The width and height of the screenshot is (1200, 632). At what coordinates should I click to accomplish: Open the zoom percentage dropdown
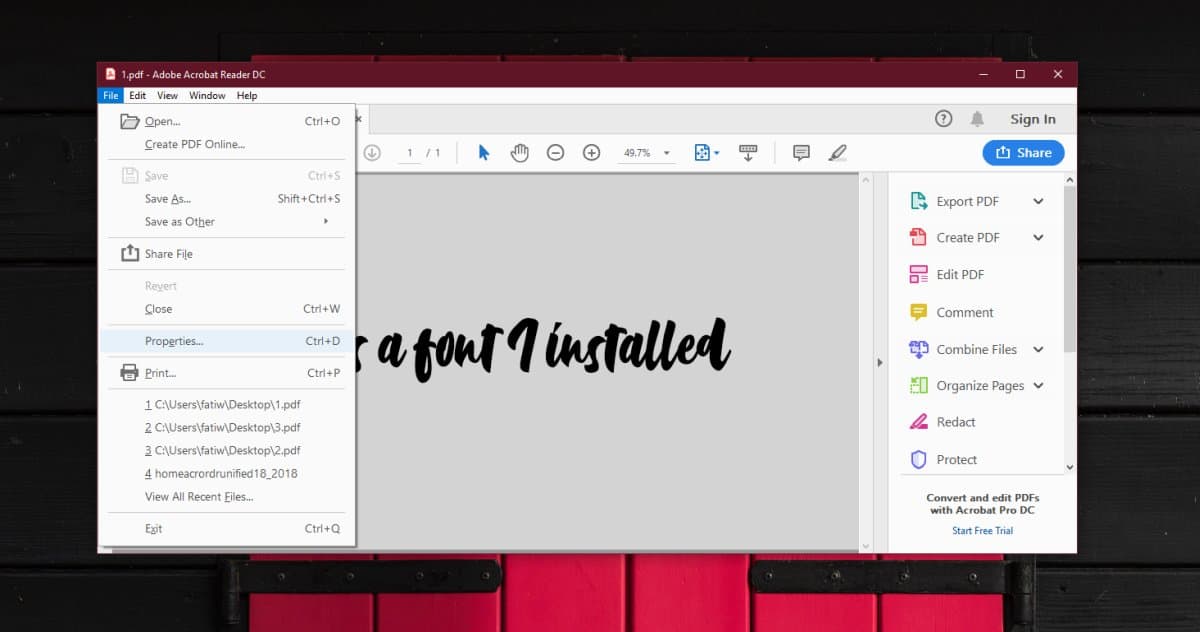tap(647, 152)
